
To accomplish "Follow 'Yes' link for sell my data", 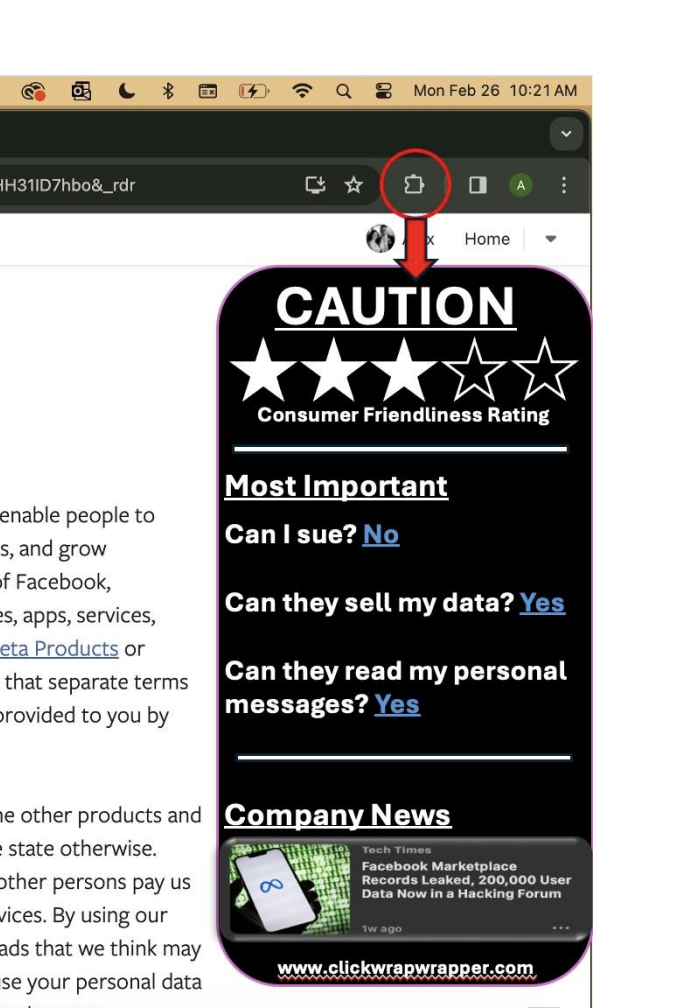I will pos(542,602).
